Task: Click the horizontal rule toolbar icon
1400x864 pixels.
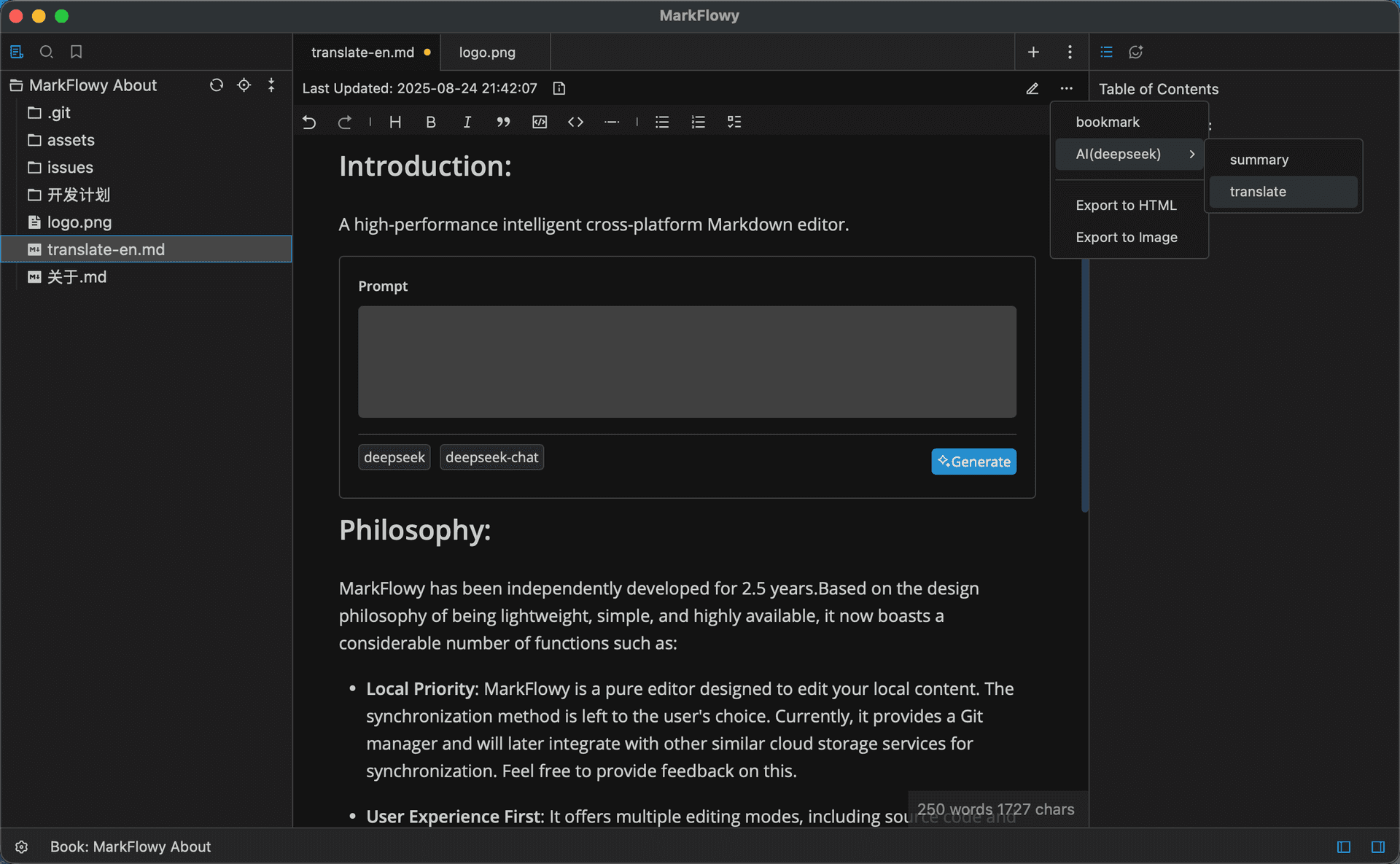Action: [612, 122]
